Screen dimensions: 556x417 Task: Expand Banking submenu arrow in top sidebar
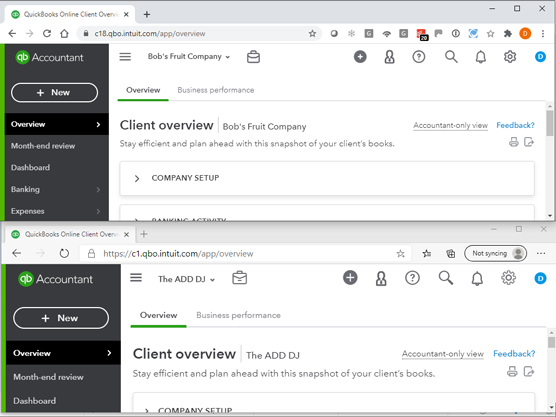[98, 190]
